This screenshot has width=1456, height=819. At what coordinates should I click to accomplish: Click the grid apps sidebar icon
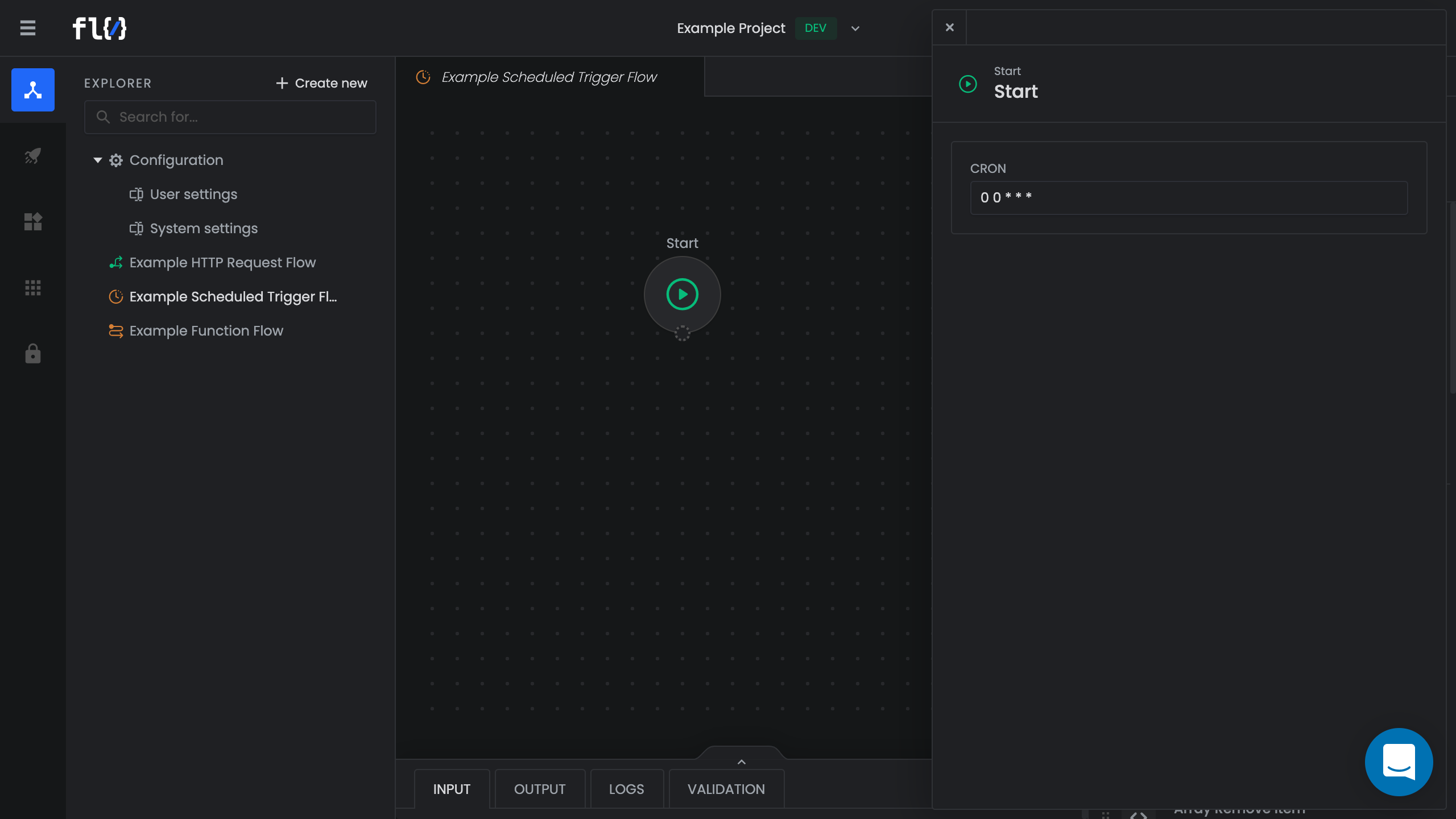33,288
